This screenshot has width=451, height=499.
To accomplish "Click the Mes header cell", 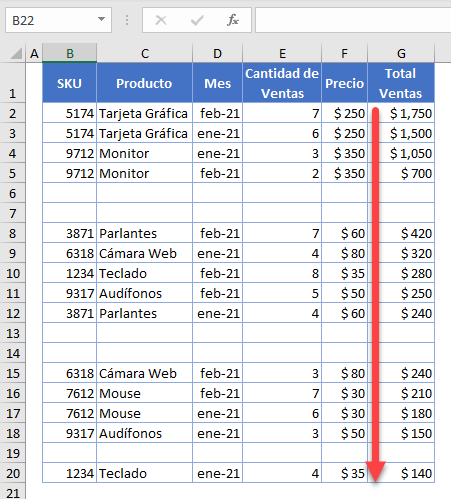I will (217, 83).
